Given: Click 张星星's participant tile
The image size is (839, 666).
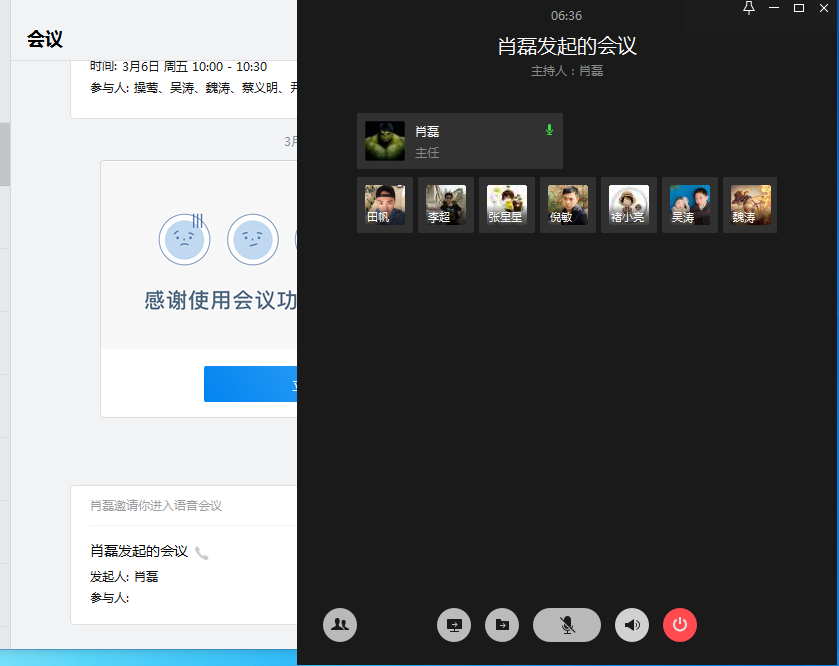Looking at the screenshot, I should [507, 205].
